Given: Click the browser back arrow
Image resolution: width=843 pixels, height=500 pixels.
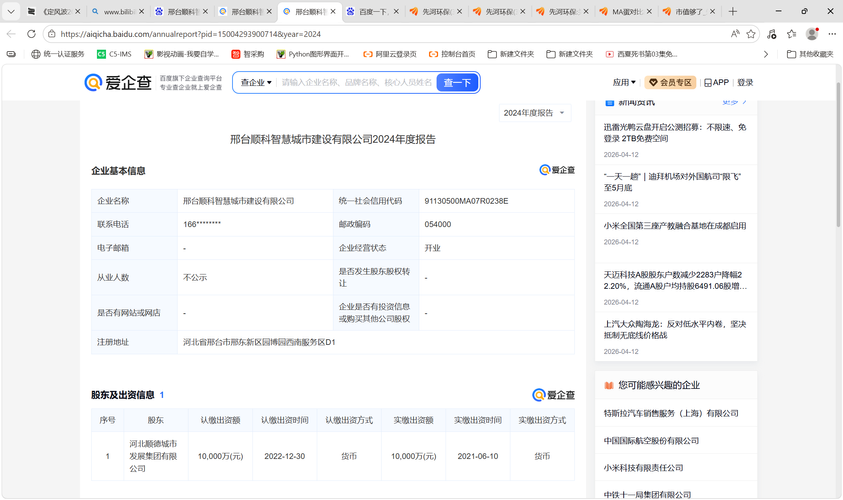Looking at the screenshot, I should [11, 34].
